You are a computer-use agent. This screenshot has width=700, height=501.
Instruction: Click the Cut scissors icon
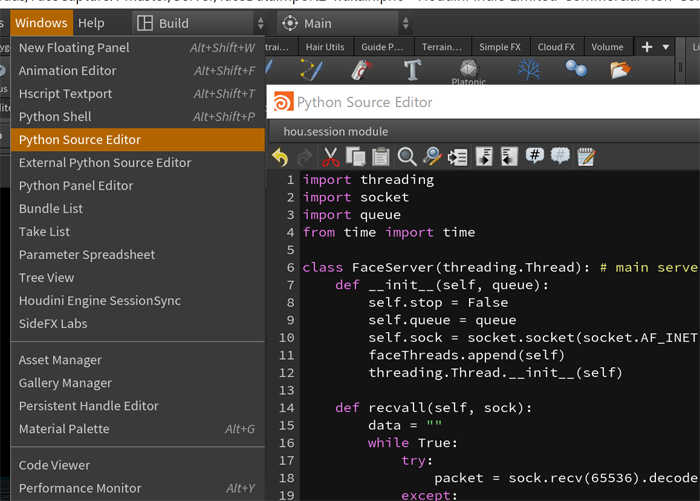[x=331, y=157]
